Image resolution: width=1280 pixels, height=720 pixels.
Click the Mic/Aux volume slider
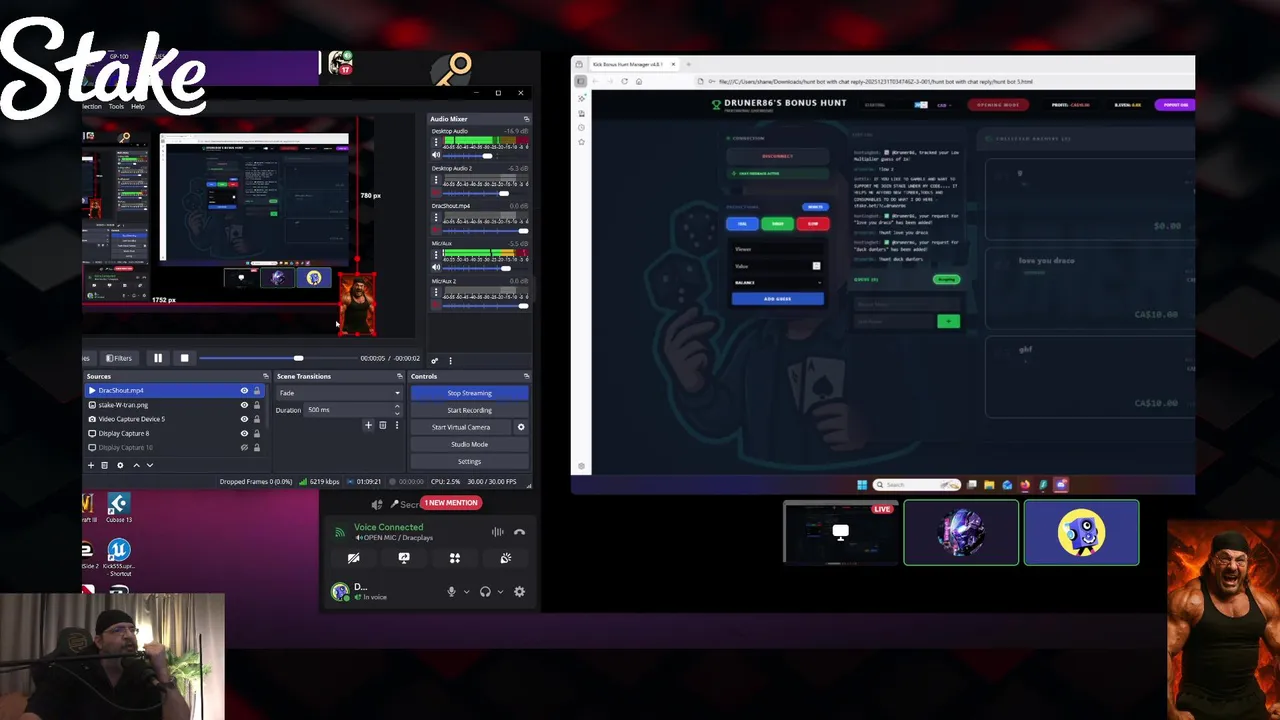click(484, 268)
